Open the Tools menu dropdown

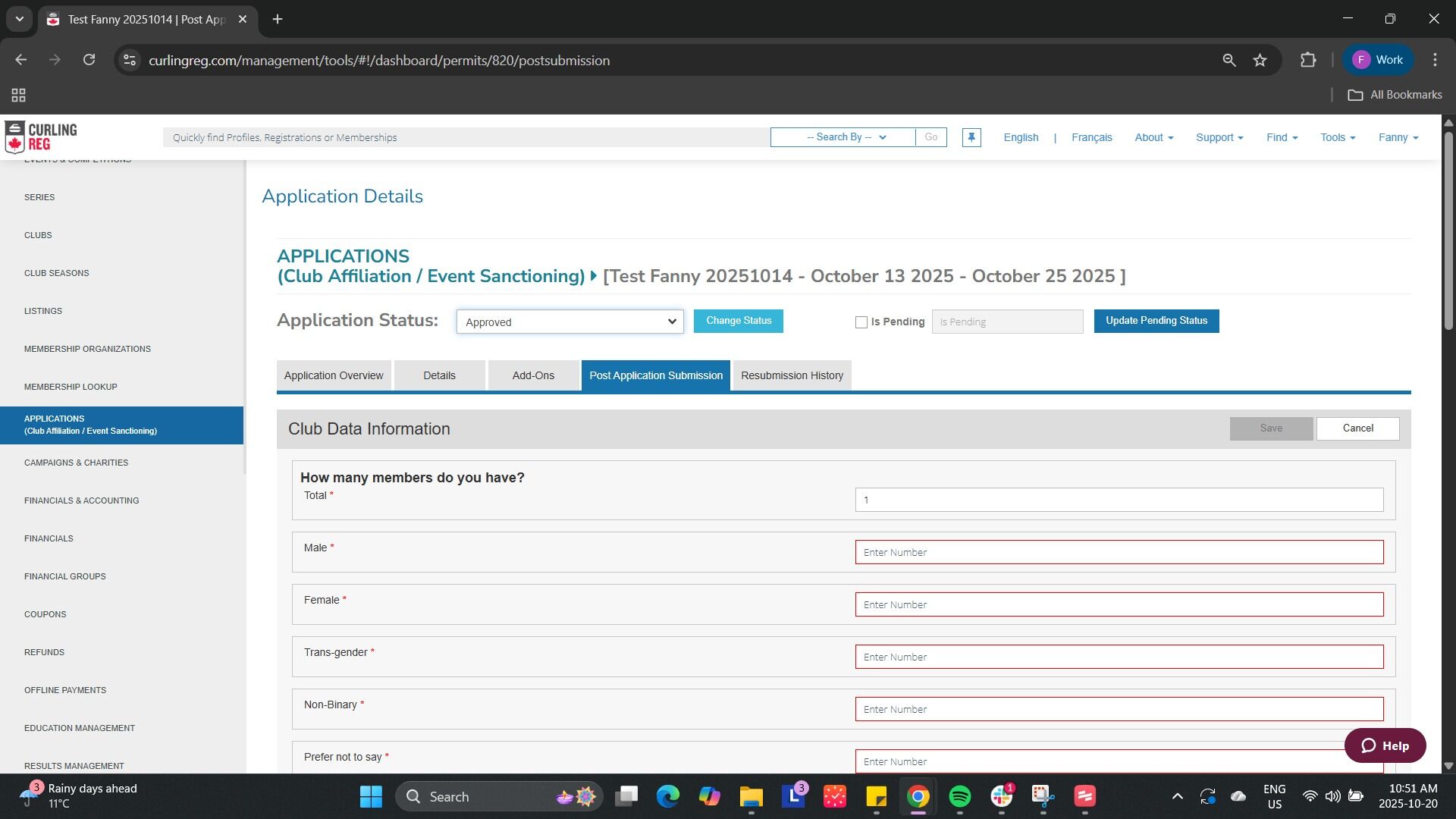click(1337, 137)
